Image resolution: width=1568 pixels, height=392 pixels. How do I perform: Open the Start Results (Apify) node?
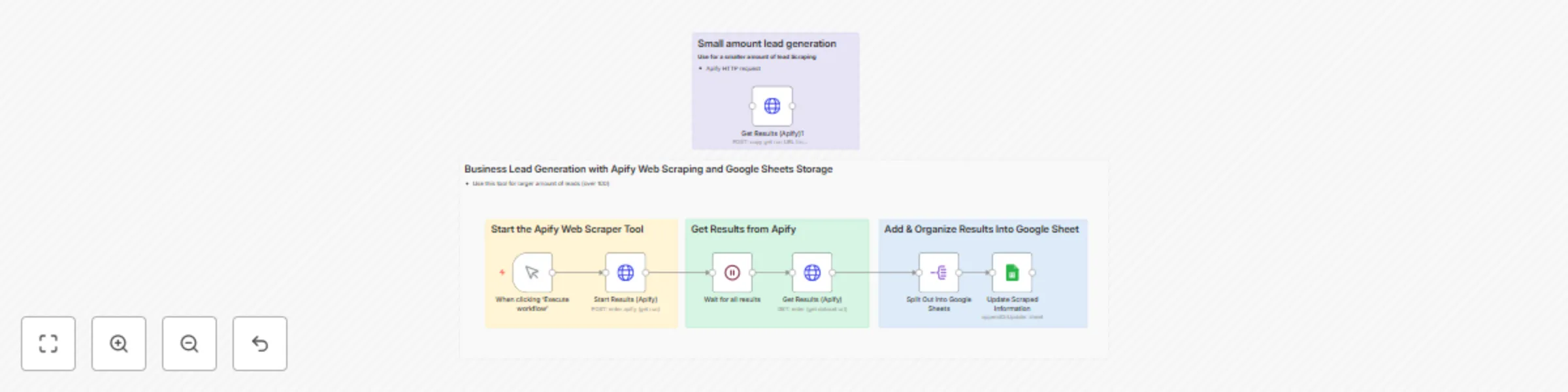pyautogui.click(x=625, y=272)
